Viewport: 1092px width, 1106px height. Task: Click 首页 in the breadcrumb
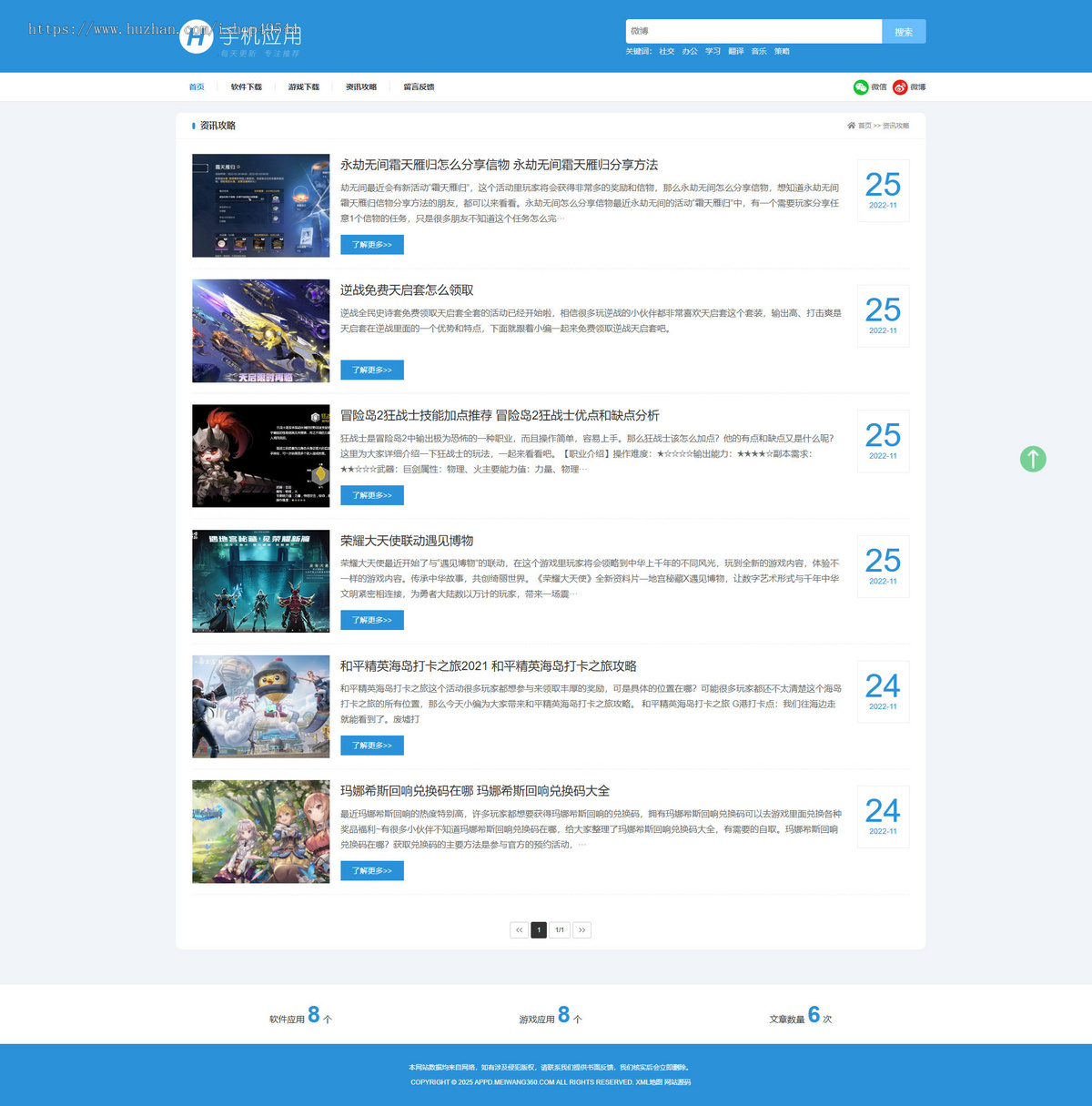pyautogui.click(x=864, y=126)
